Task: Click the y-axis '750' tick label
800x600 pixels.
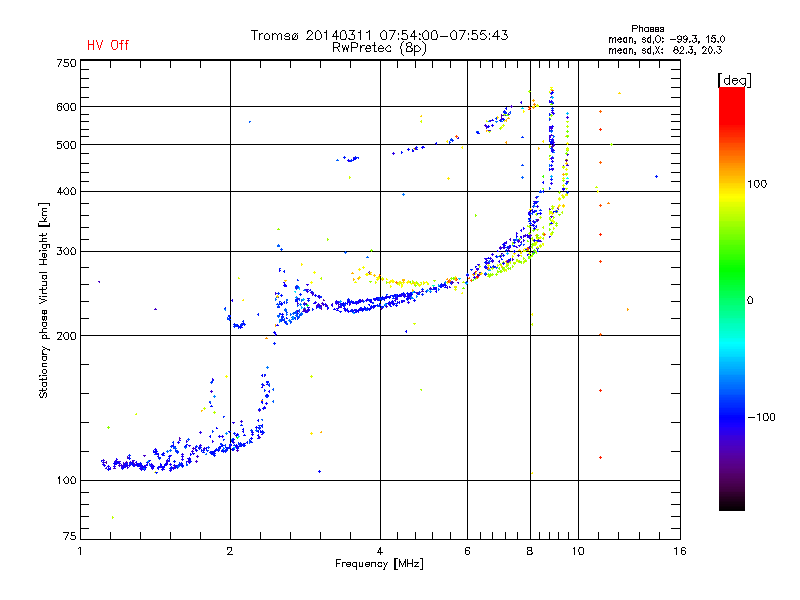Action: click(x=66, y=63)
